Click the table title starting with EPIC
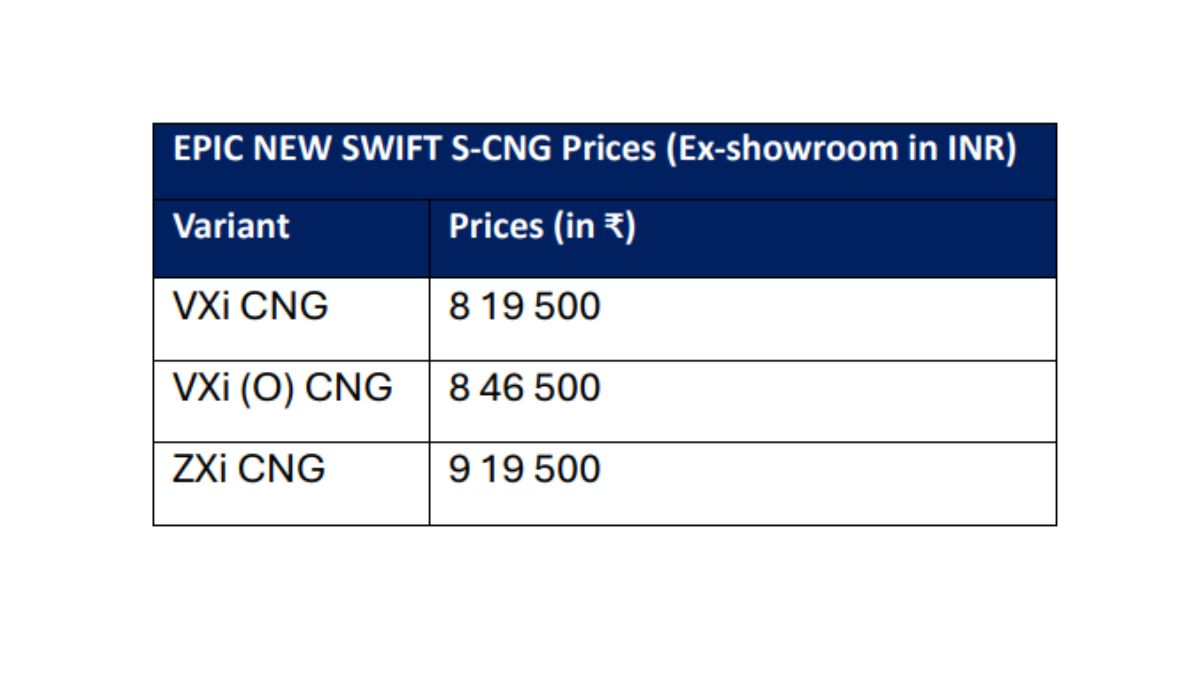Image resolution: width=1200 pixels, height=675 pixels. click(594, 150)
